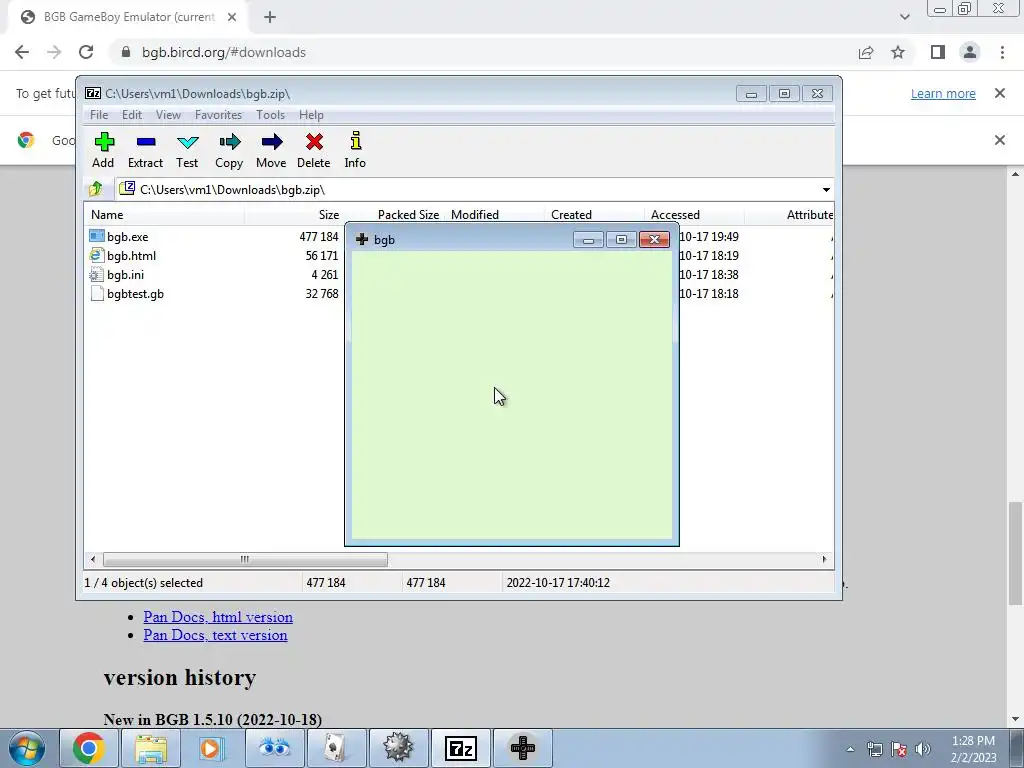Select the Copy toolbar icon in 7-Zip
This screenshot has height=768, width=1024.
tap(229, 150)
